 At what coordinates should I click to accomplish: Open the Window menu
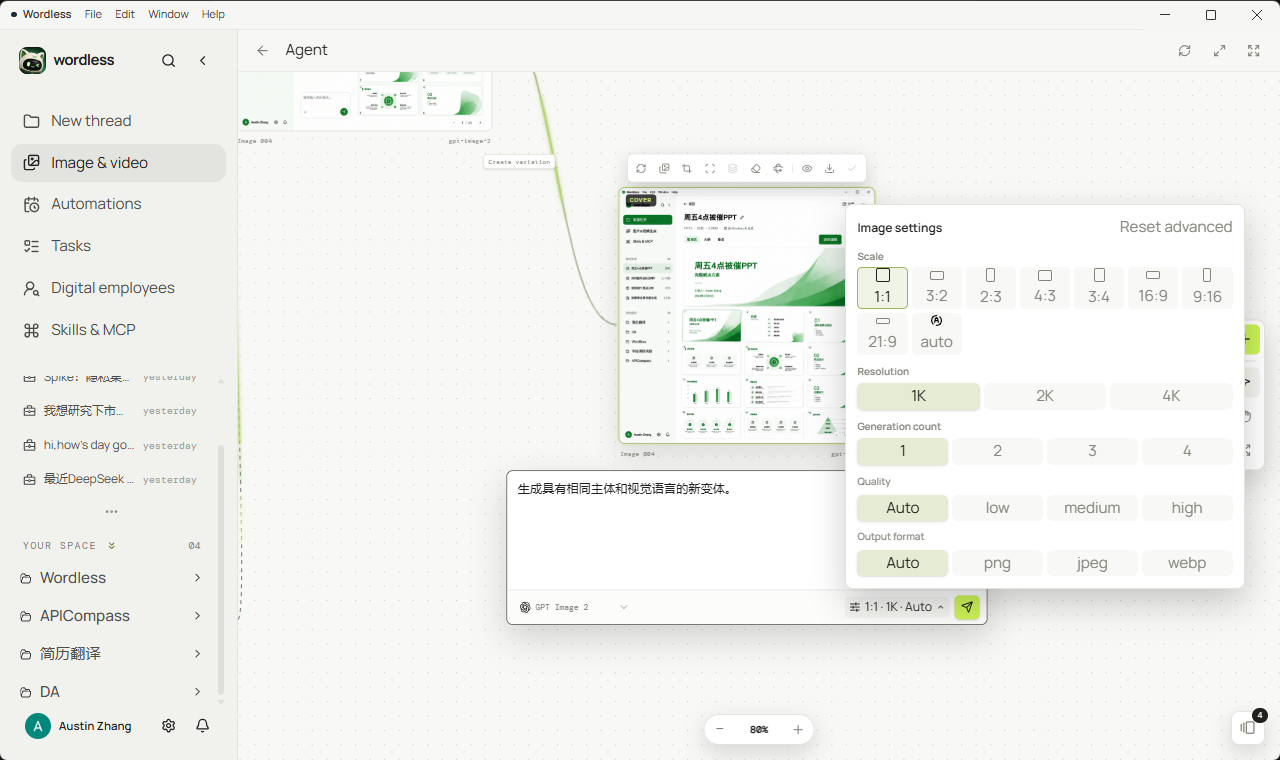click(x=168, y=14)
